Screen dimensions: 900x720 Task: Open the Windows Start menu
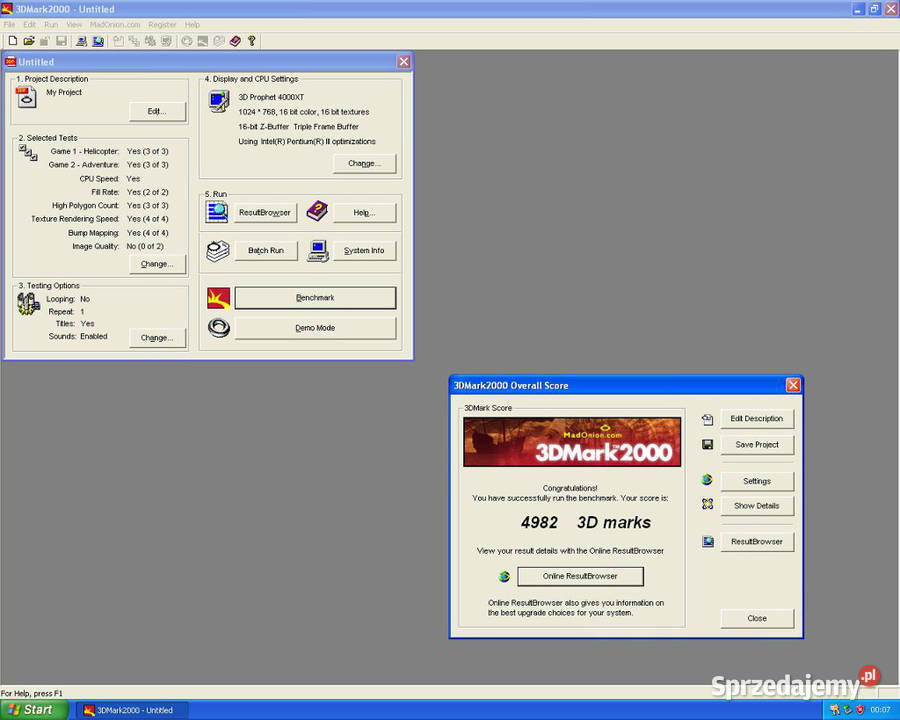pos(30,710)
